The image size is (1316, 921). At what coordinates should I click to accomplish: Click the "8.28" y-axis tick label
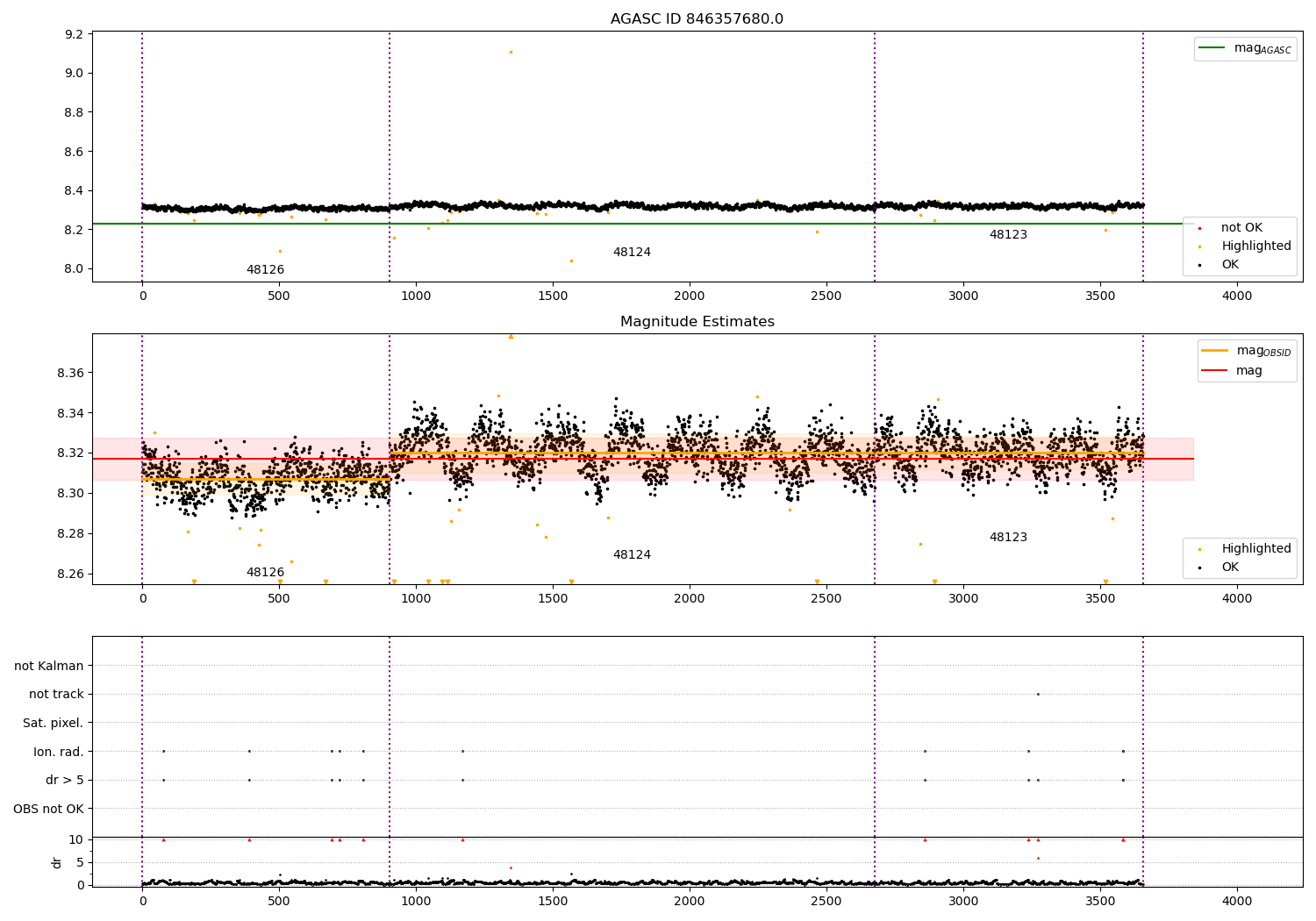(71, 533)
